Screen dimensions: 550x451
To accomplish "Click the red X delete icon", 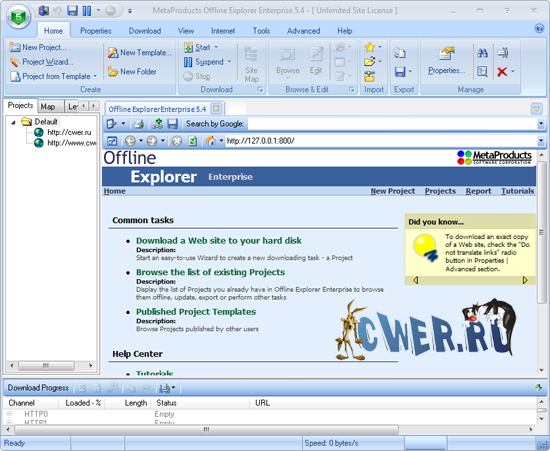I will pos(502,72).
